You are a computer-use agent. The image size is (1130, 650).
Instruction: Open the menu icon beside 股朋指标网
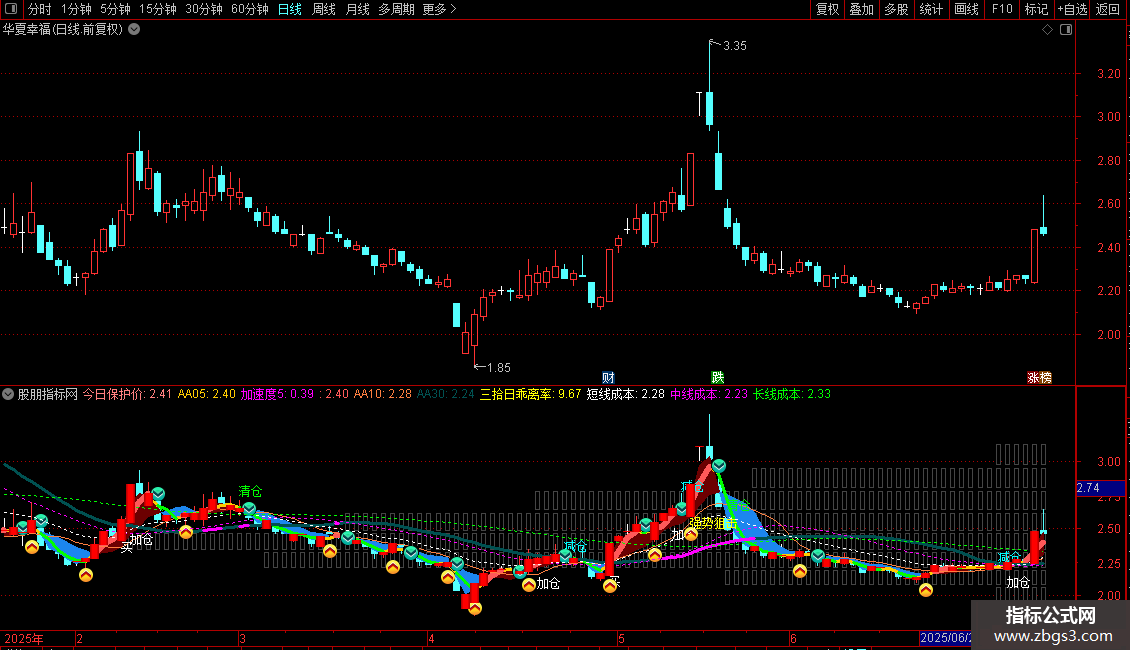pos(8,394)
